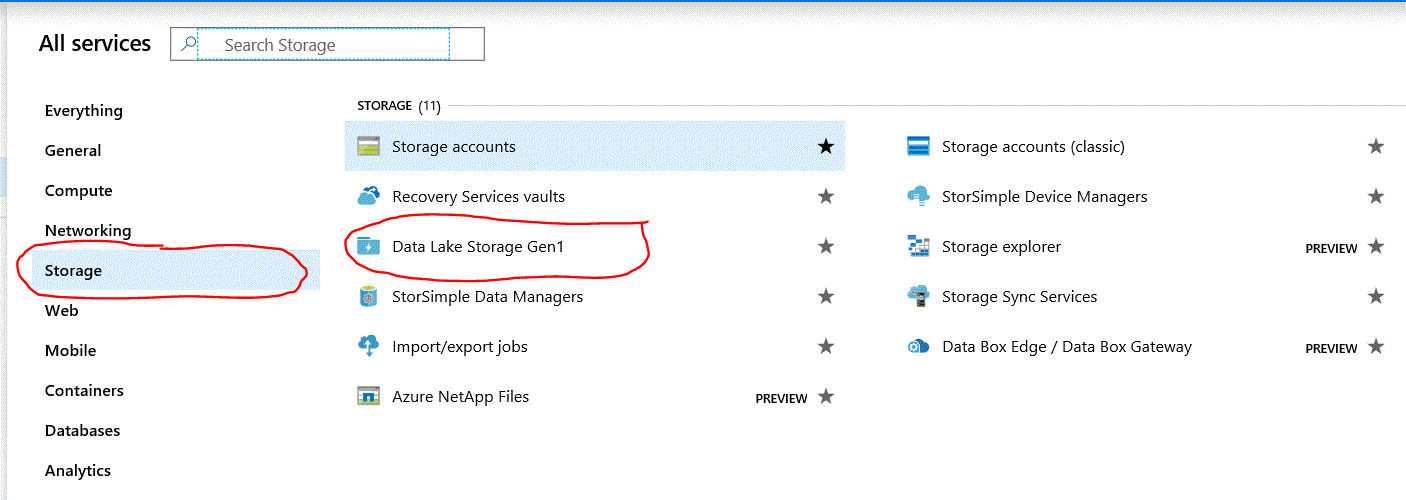Click the Search Storage input field
Image resolution: width=1406 pixels, height=500 pixels.
click(x=322, y=45)
